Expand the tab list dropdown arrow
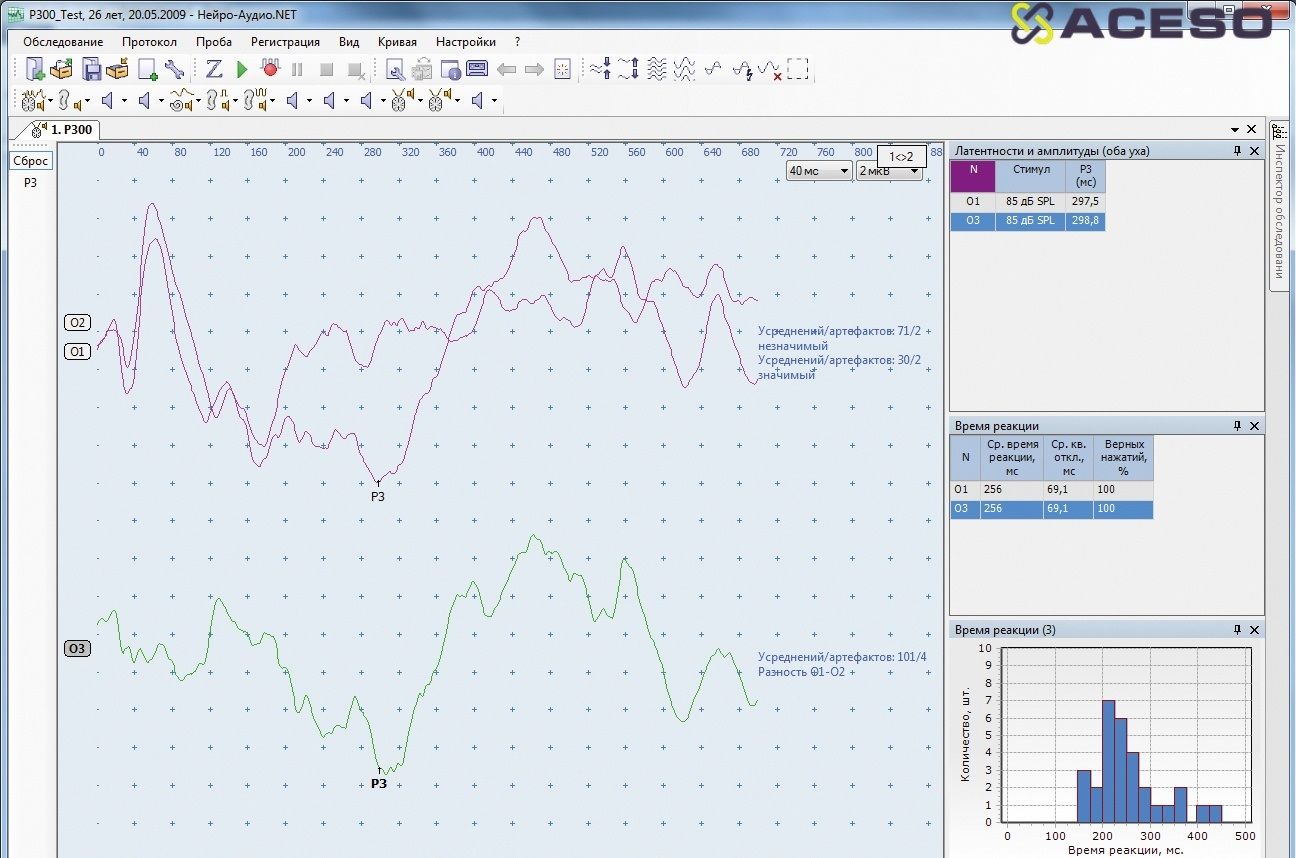The image size is (1296, 858). (1235, 130)
